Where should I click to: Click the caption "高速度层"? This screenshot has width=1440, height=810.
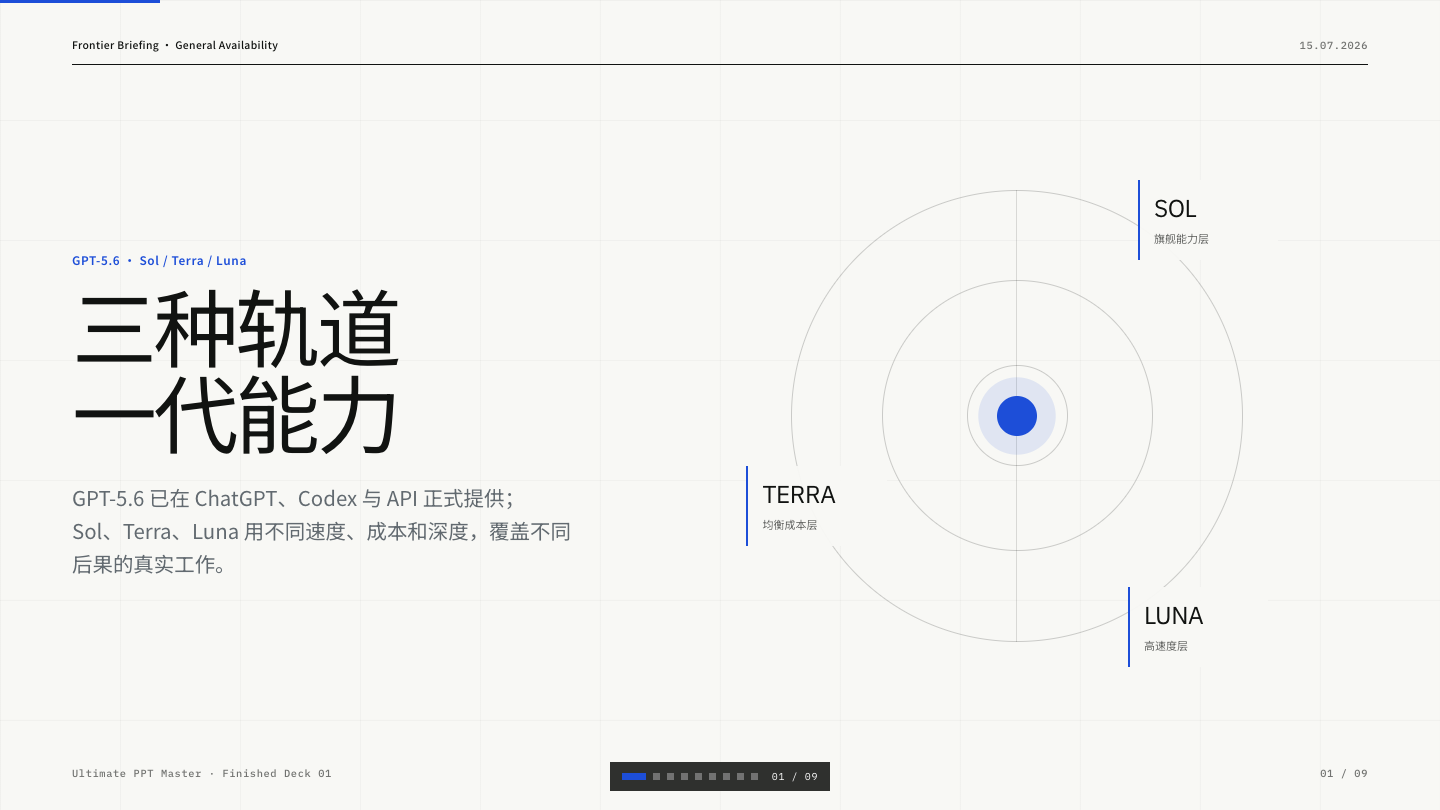pos(1166,646)
